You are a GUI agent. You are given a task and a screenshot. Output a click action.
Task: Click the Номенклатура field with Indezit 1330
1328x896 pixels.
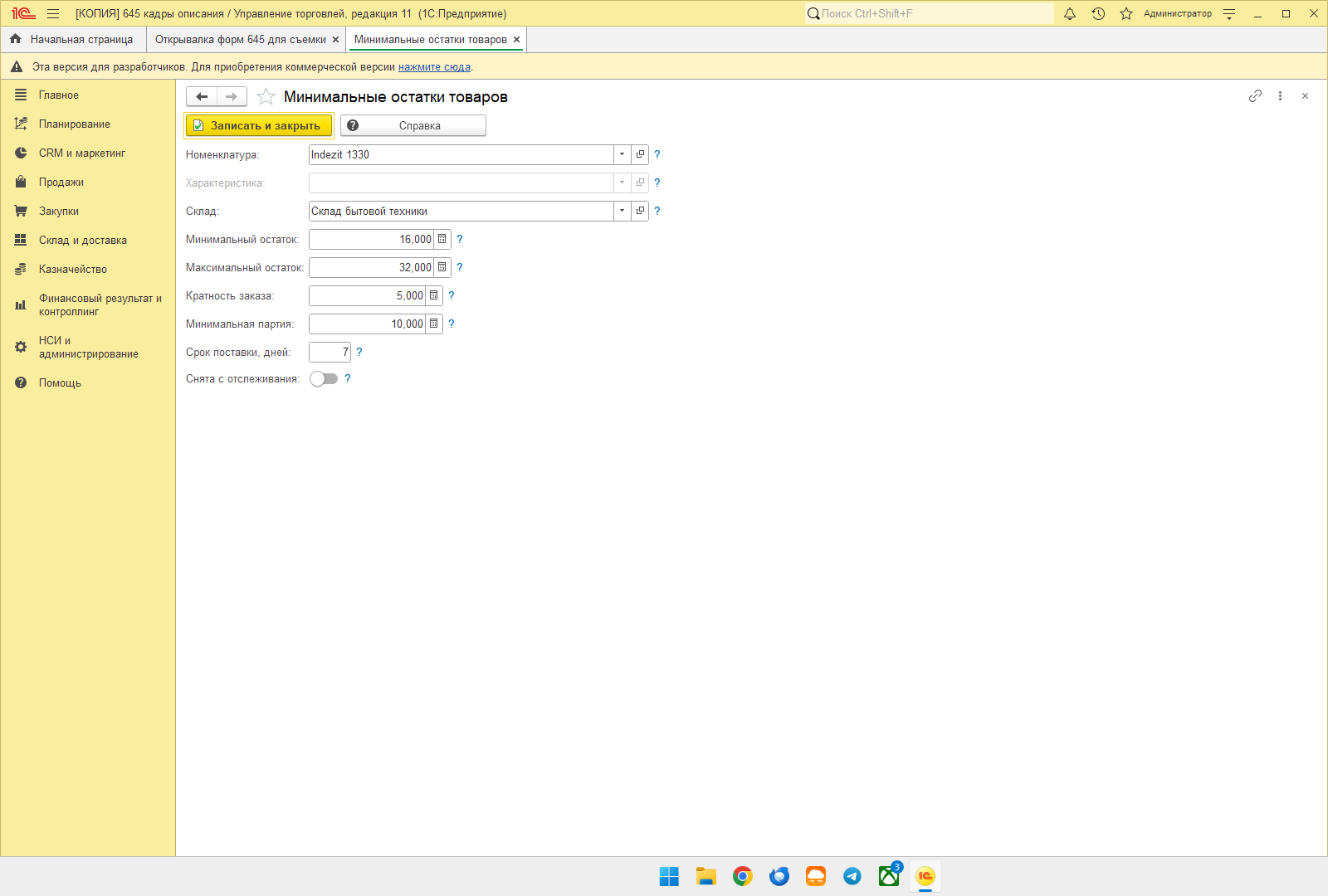pos(461,154)
